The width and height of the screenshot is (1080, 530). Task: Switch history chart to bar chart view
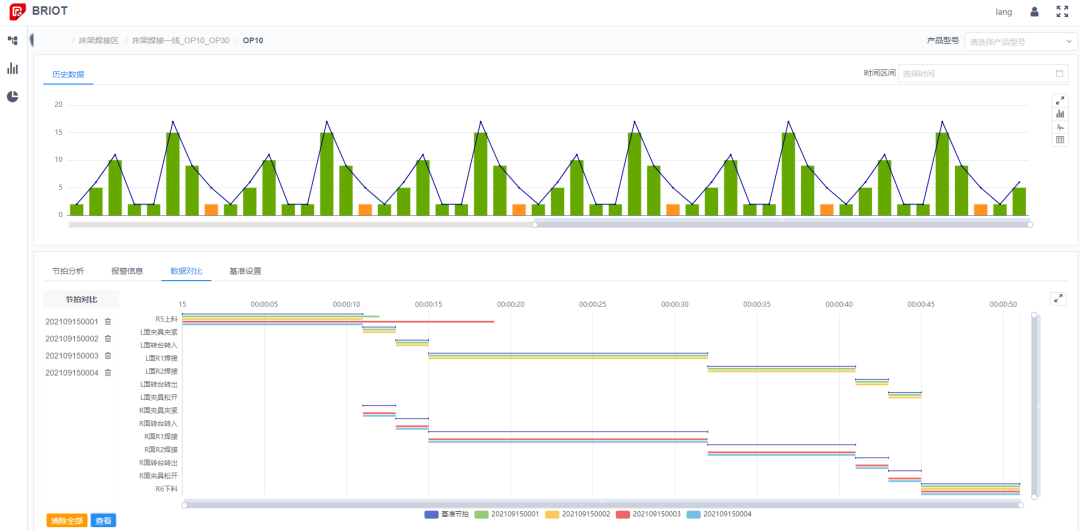[1060, 113]
